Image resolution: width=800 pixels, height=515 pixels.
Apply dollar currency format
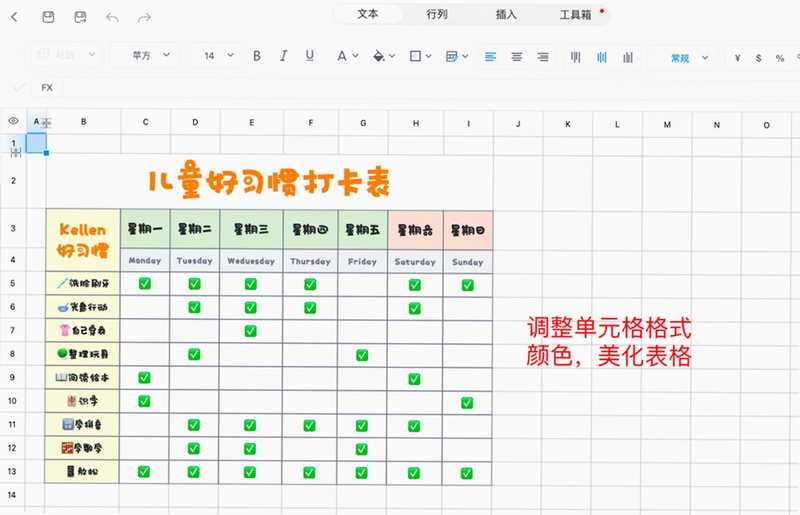click(759, 58)
